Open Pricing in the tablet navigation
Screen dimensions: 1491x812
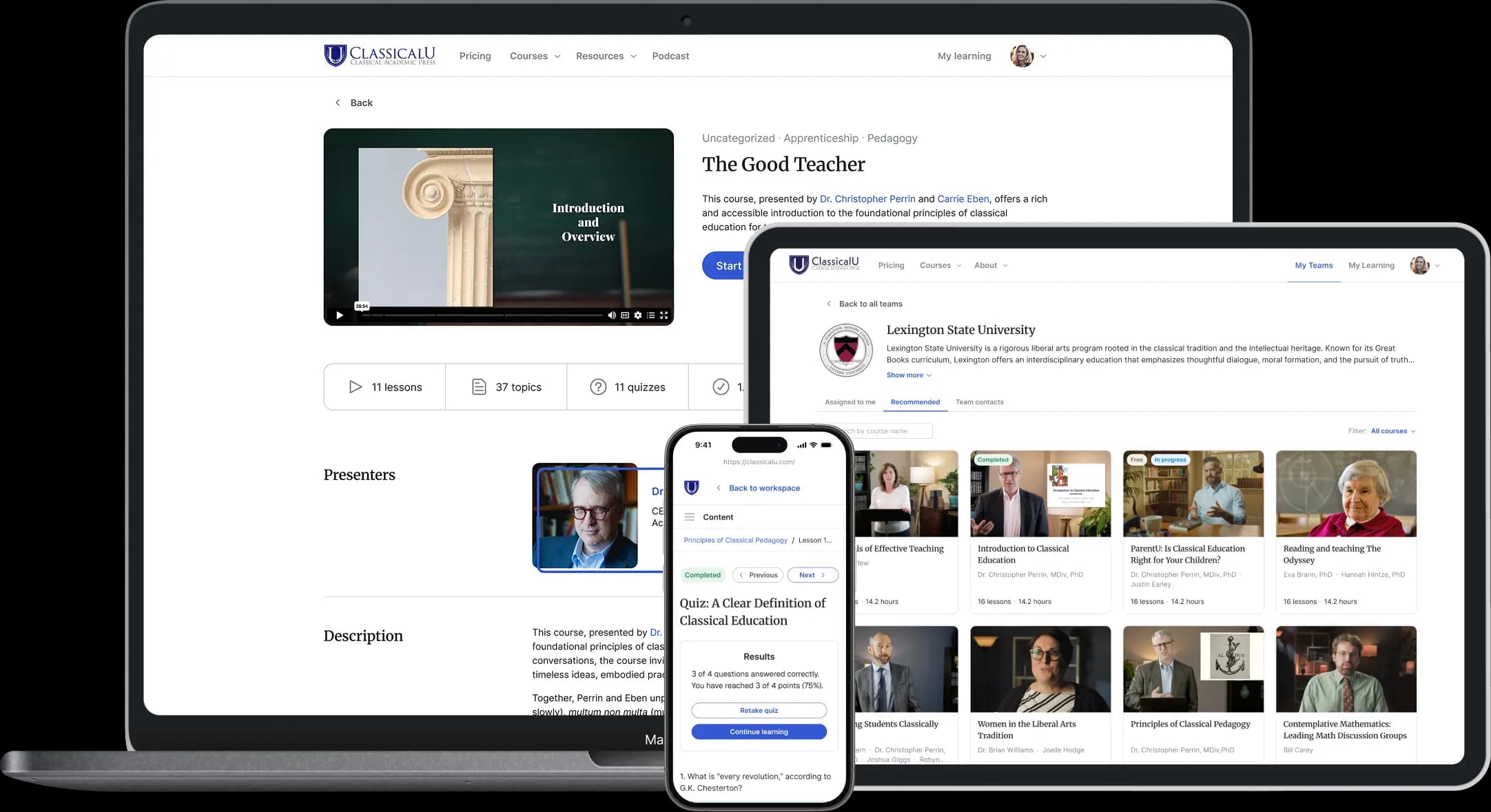[x=891, y=265]
